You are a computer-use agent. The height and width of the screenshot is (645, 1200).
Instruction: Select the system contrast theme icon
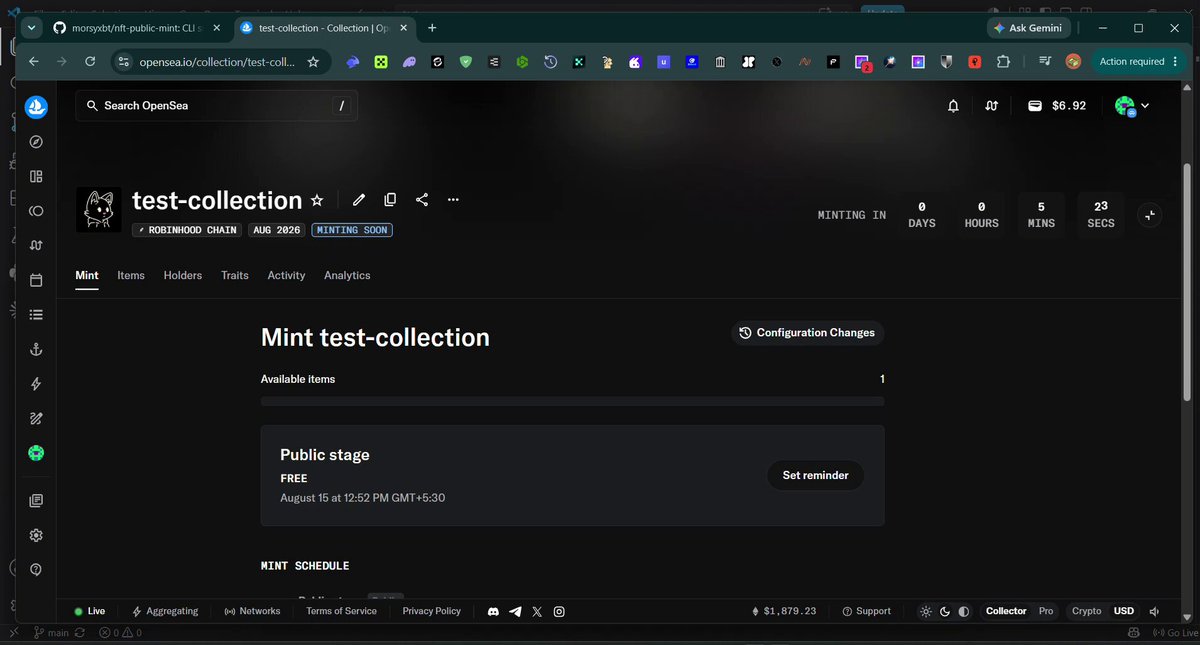[x=964, y=611]
